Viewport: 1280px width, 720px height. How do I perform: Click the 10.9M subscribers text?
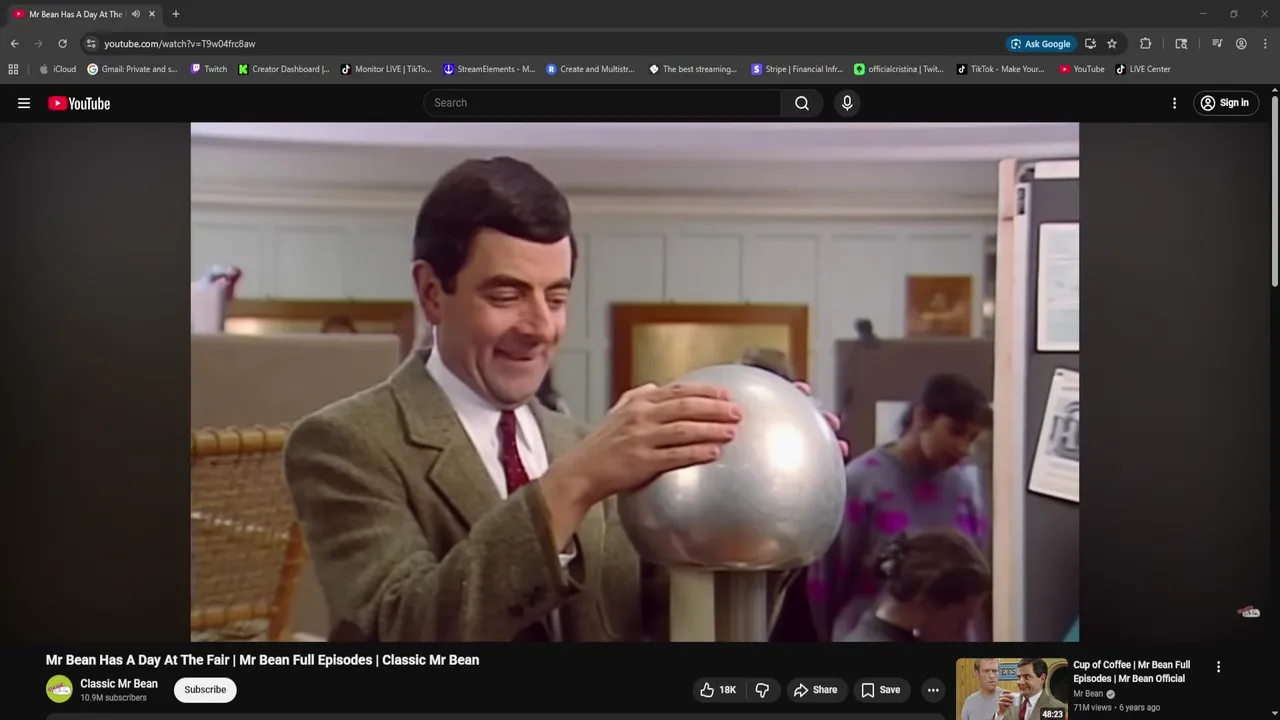pyautogui.click(x=113, y=698)
